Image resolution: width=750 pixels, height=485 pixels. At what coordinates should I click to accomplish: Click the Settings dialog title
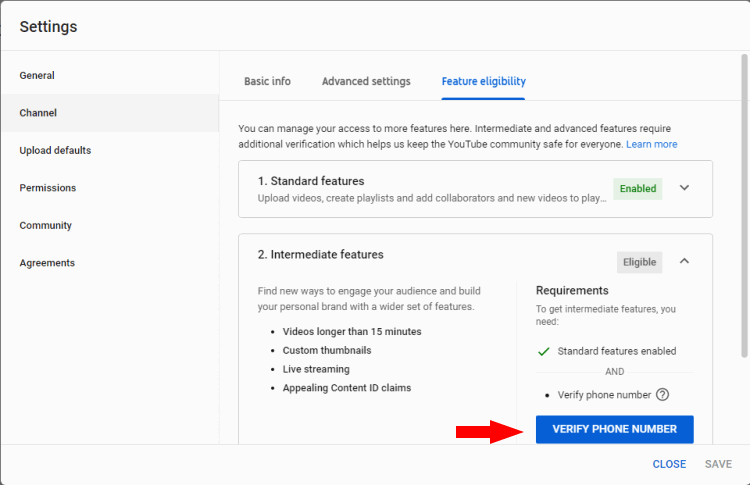tap(48, 27)
